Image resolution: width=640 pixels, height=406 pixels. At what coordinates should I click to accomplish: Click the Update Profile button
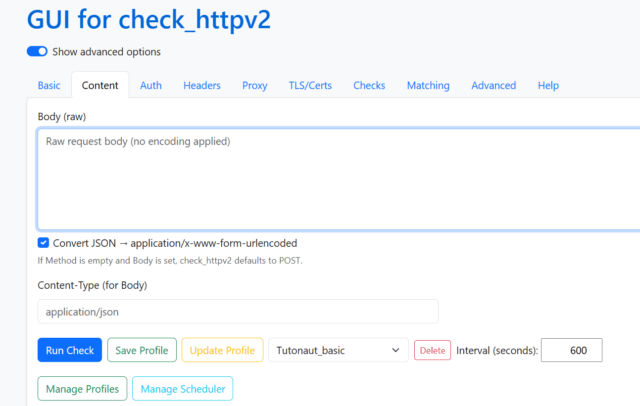pyautogui.click(x=222, y=350)
